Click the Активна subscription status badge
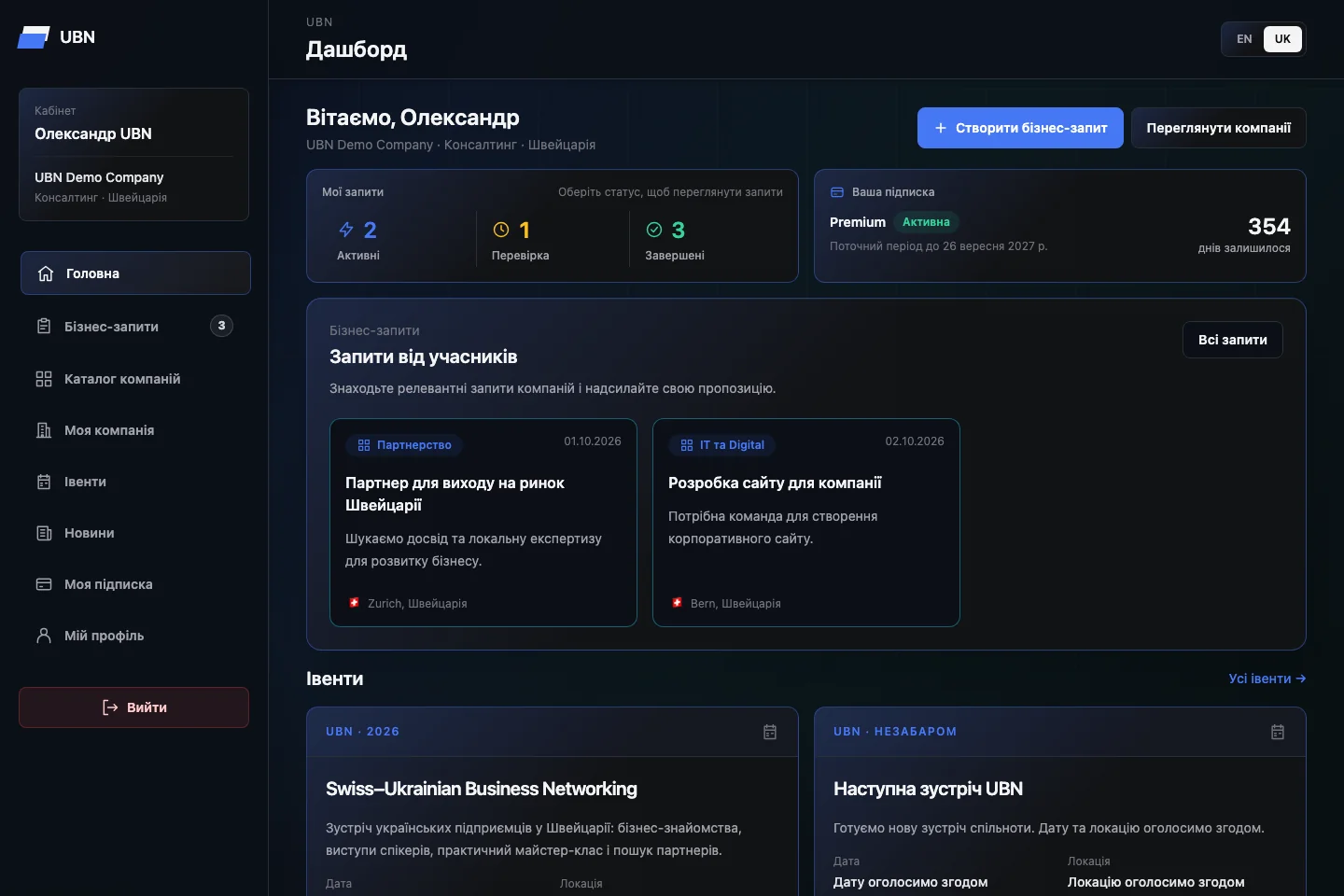Image resolution: width=1344 pixels, height=896 pixels. click(x=926, y=222)
